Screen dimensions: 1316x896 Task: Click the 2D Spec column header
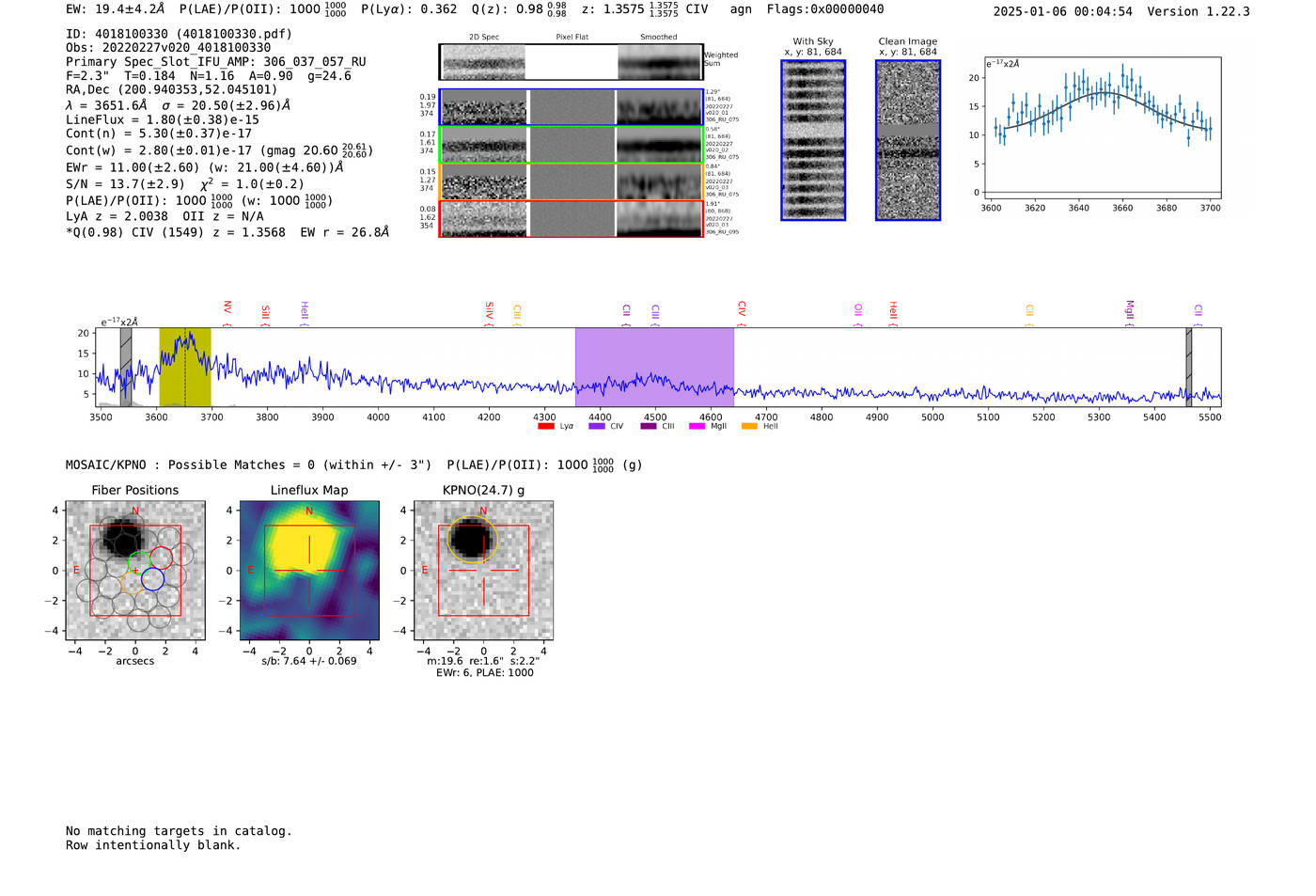tap(484, 38)
